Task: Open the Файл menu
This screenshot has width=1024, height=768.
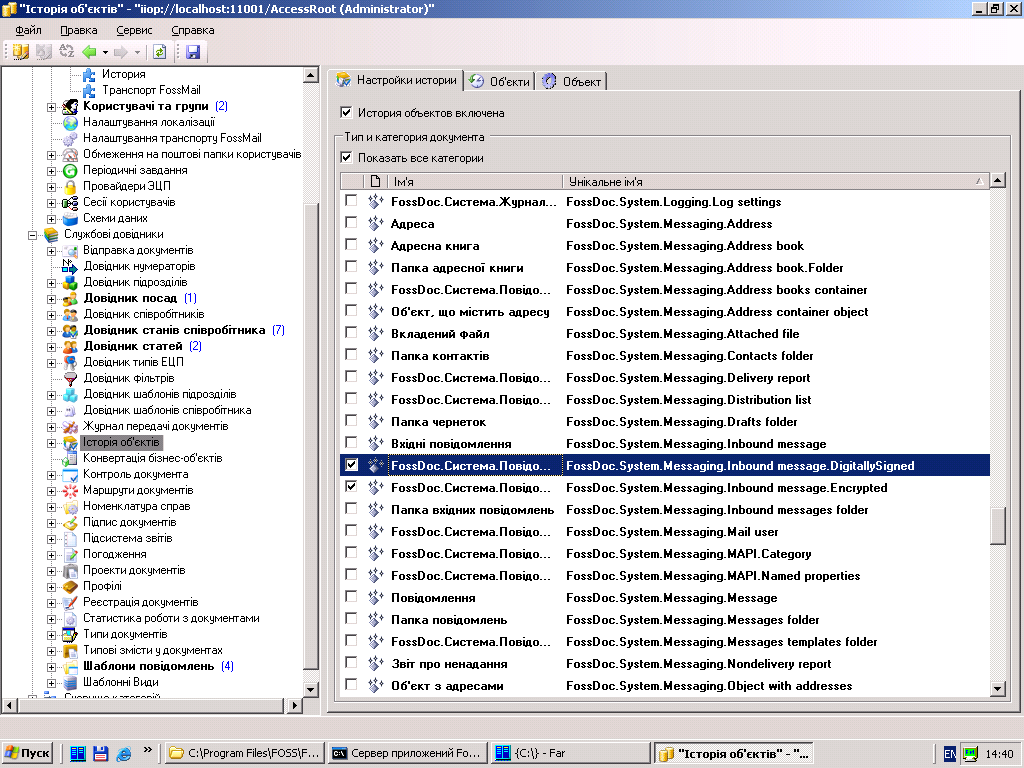Action: [x=28, y=30]
